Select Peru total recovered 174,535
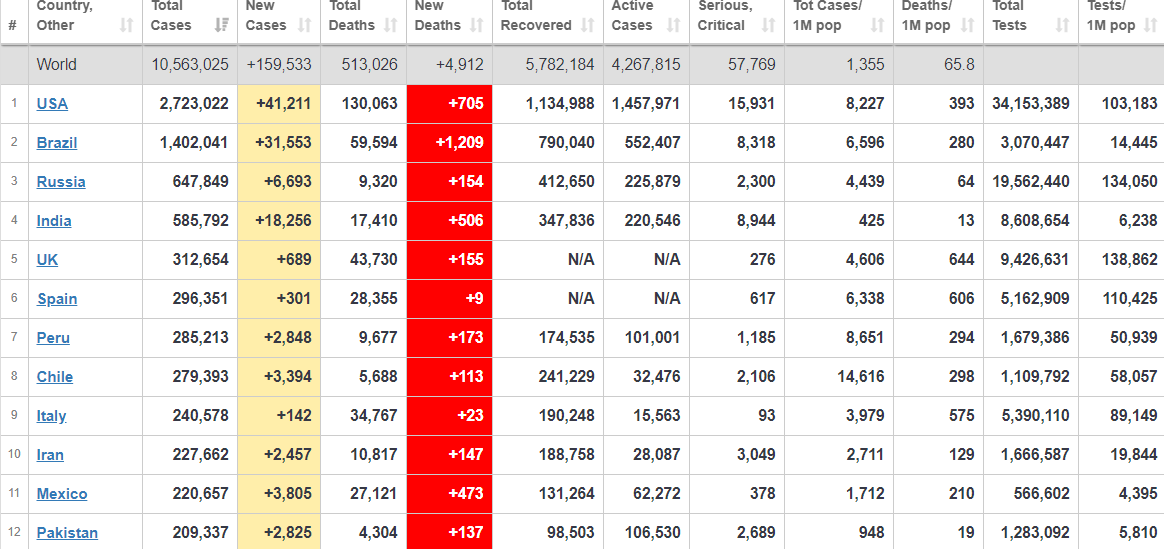The width and height of the screenshot is (1164, 549). pos(566,338)
